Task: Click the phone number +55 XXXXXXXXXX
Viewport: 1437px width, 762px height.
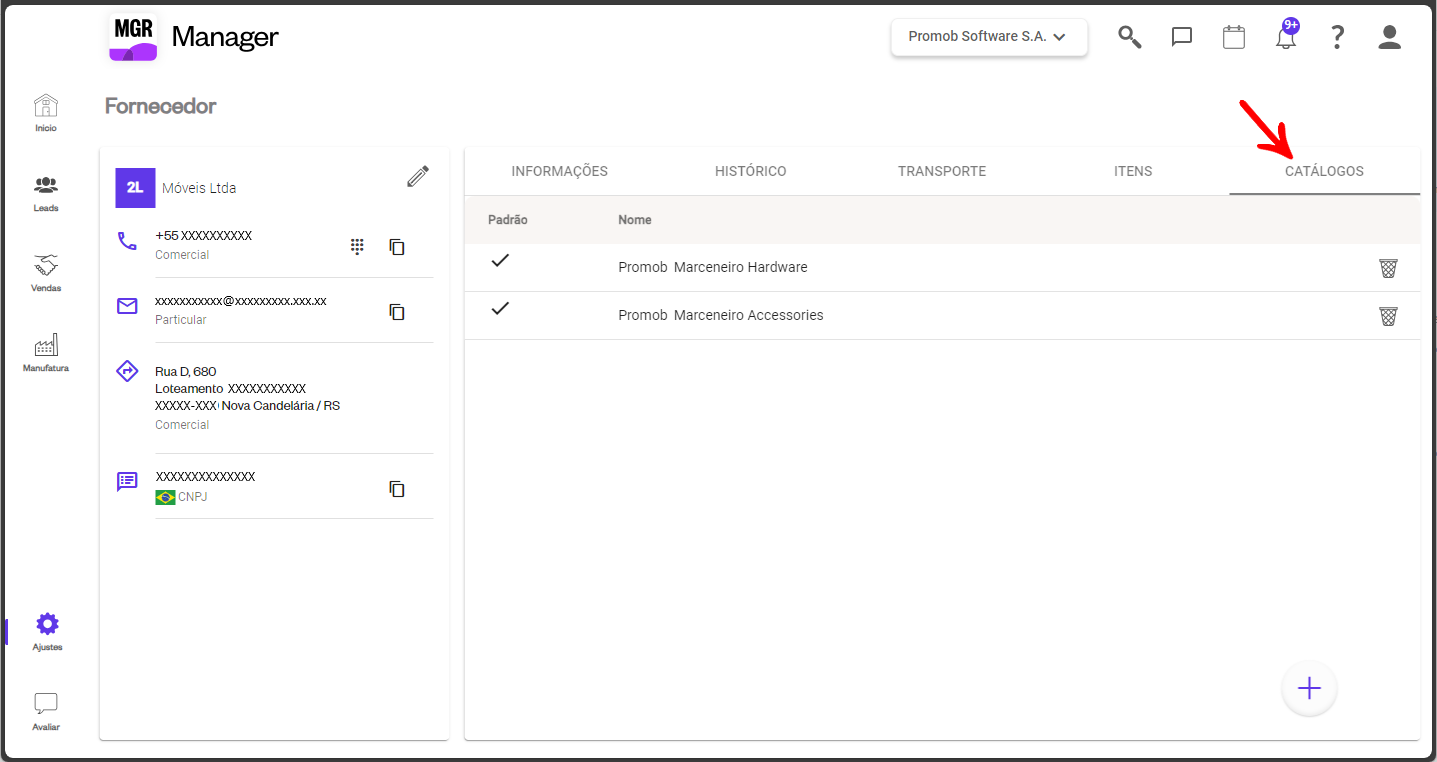Action: click(x=204, y=236)
